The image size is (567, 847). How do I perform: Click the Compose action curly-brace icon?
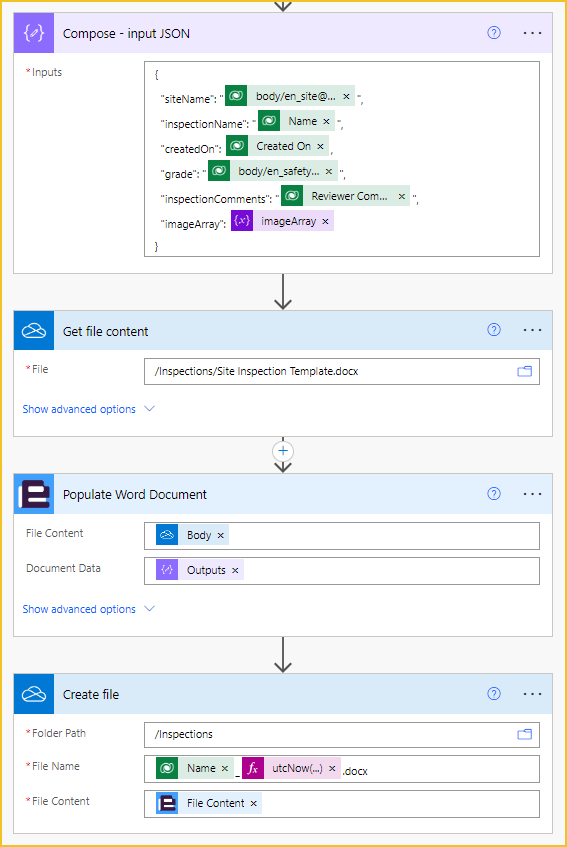pyautogui.click(x=33, y=33)
